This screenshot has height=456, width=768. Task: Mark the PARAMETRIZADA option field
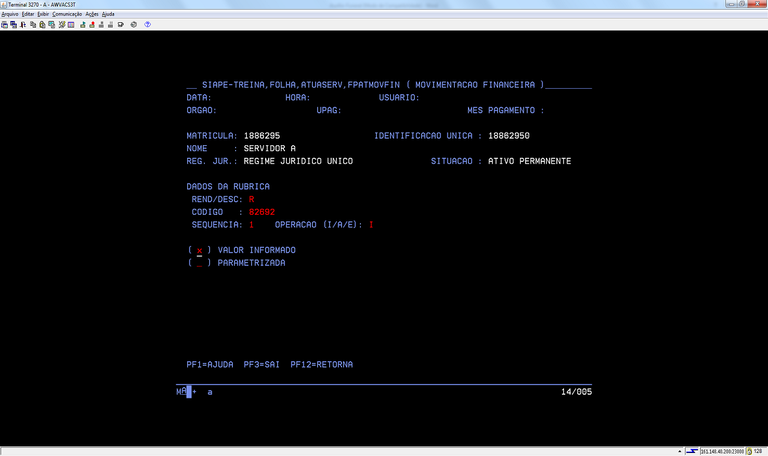point(199,263)
